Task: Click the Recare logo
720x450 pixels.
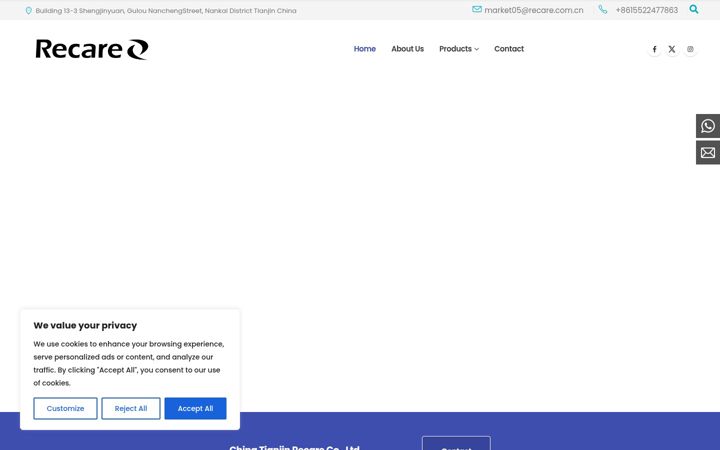Action: (x=92, y=49)
